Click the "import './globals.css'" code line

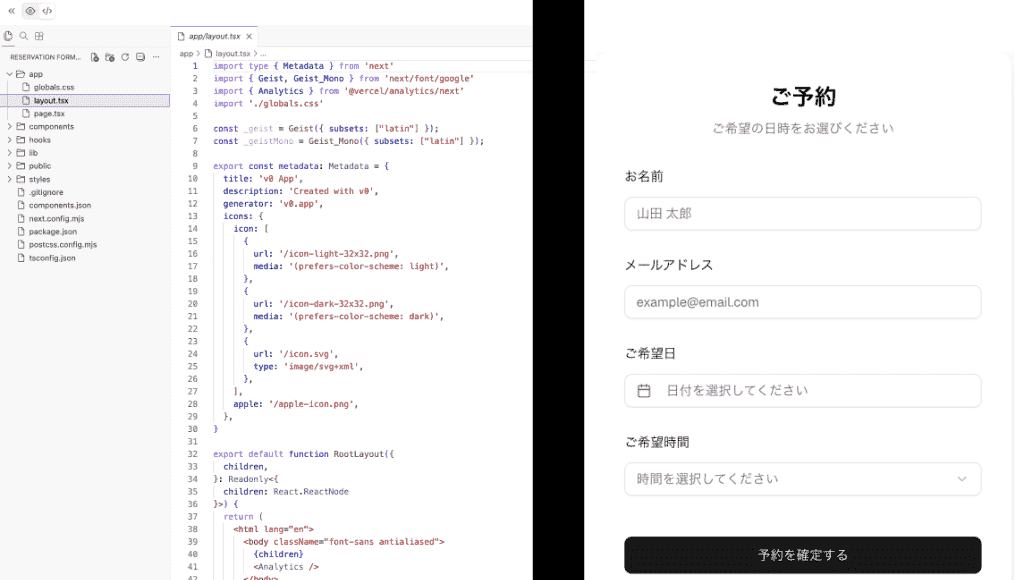268,104
